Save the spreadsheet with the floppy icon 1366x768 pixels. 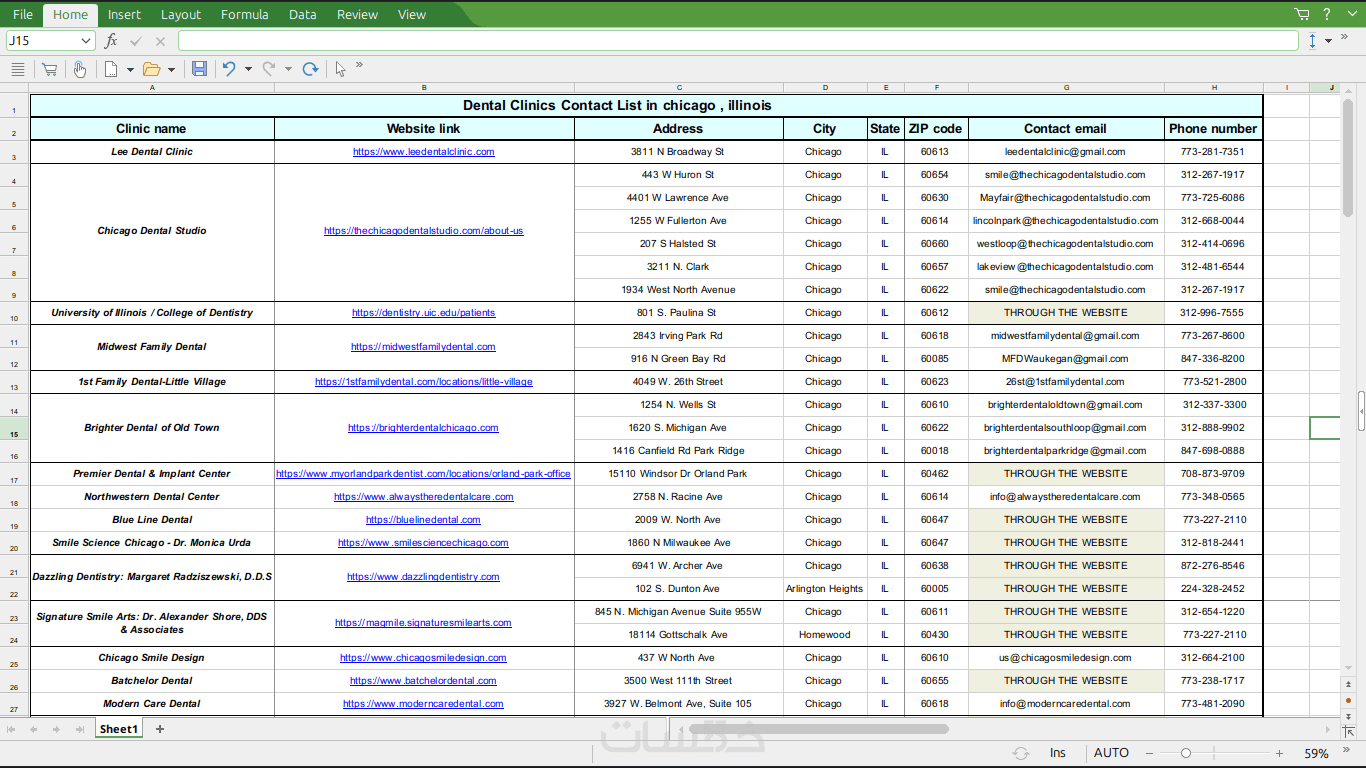199,69
